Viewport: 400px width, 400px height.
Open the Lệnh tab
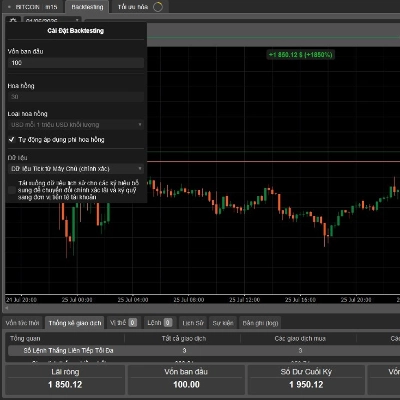point(159,323)
